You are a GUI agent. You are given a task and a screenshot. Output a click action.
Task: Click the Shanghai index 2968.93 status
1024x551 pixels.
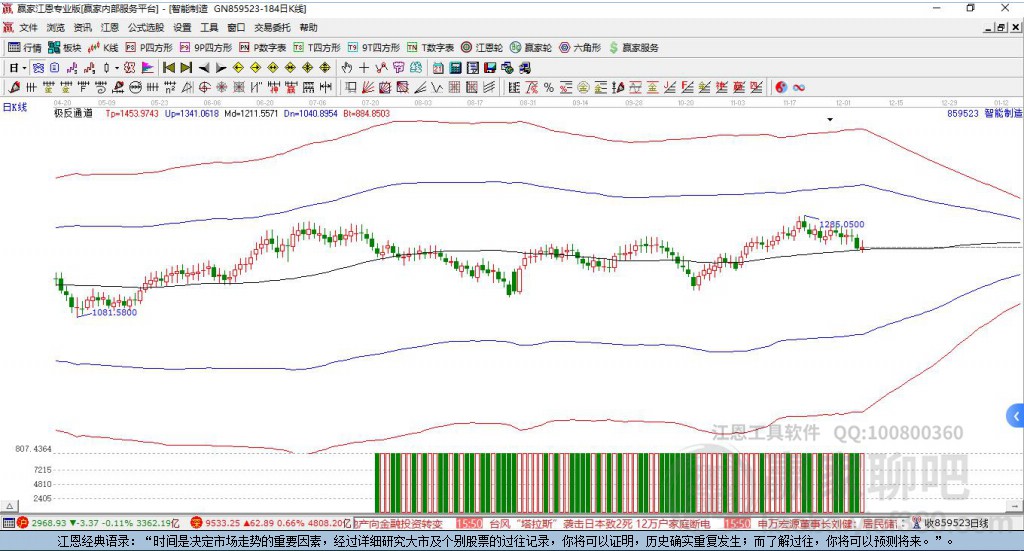click(x=98, y=523)
